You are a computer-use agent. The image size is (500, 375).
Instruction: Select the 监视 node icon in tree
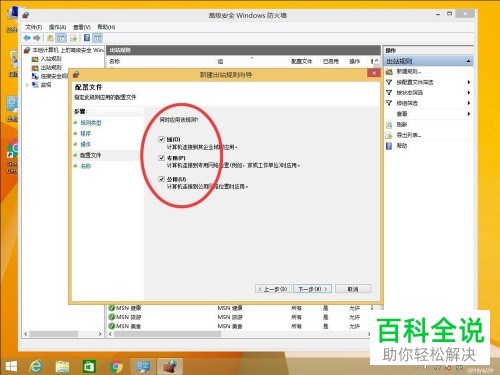tap(35, 85)
